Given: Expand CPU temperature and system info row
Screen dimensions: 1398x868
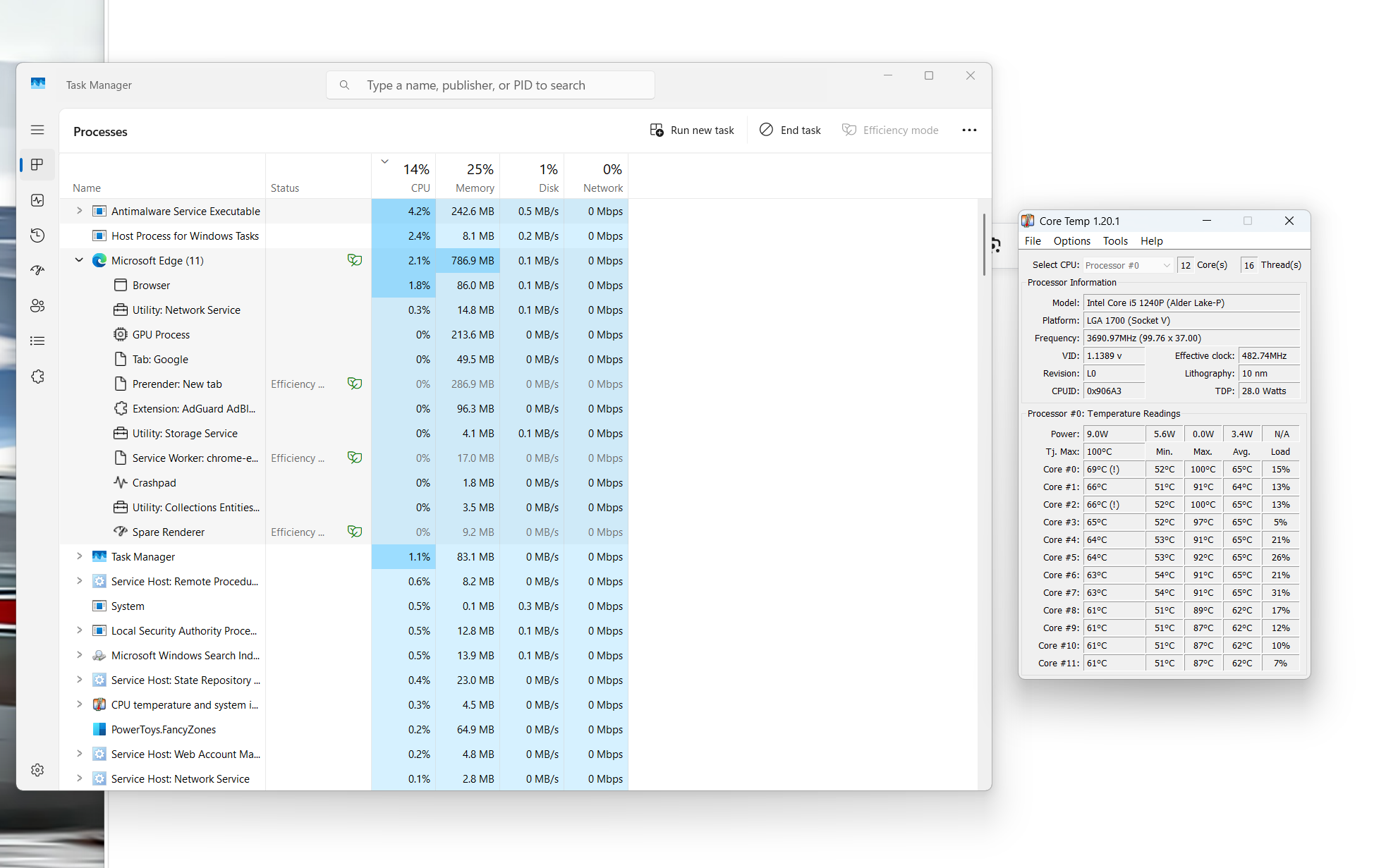Looking at the screenshot, I should pos(79,704).
